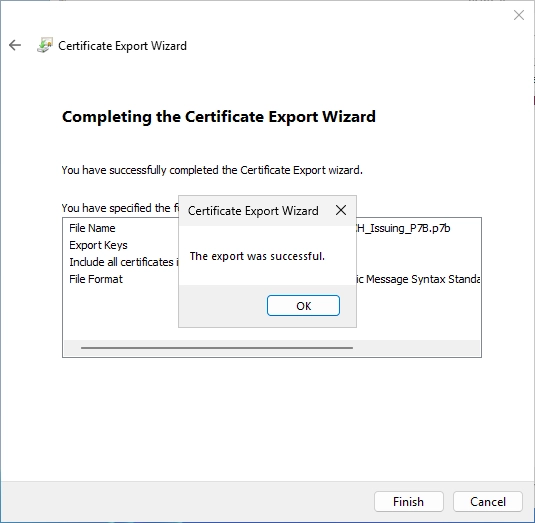Close the main Certificate Export Wizard window

pos(519,15)
